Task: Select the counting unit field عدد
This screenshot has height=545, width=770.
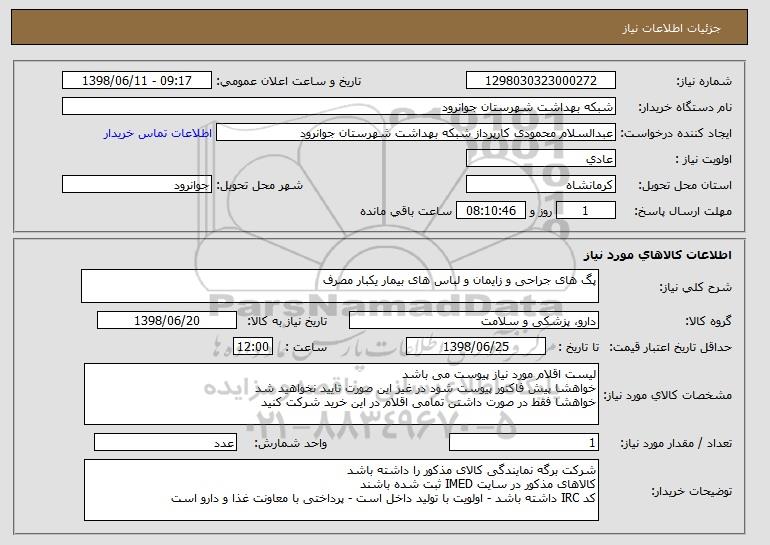Action: coord(165,442)
